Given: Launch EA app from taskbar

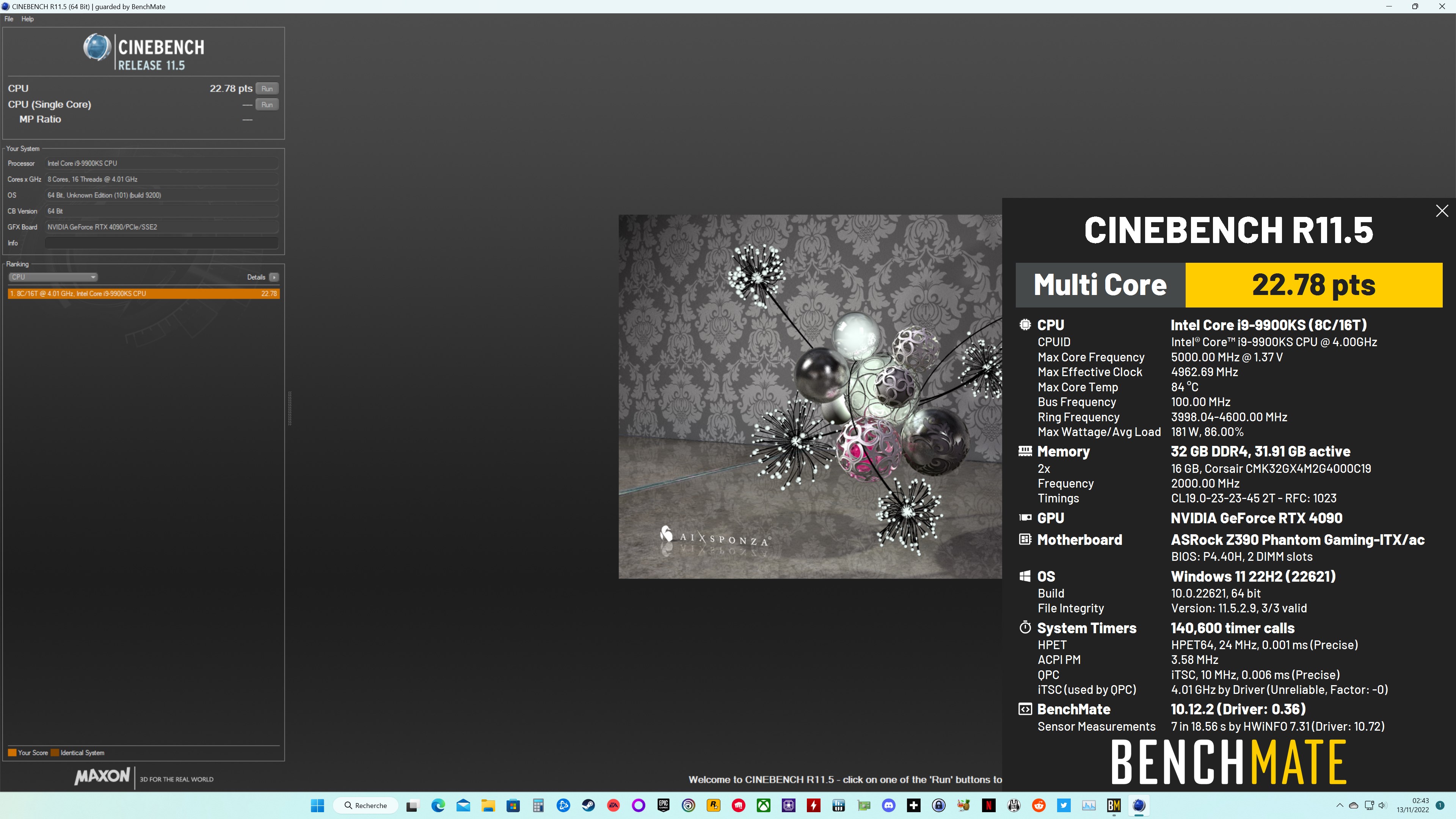Looking at the screenshot, I should (613, 805).
